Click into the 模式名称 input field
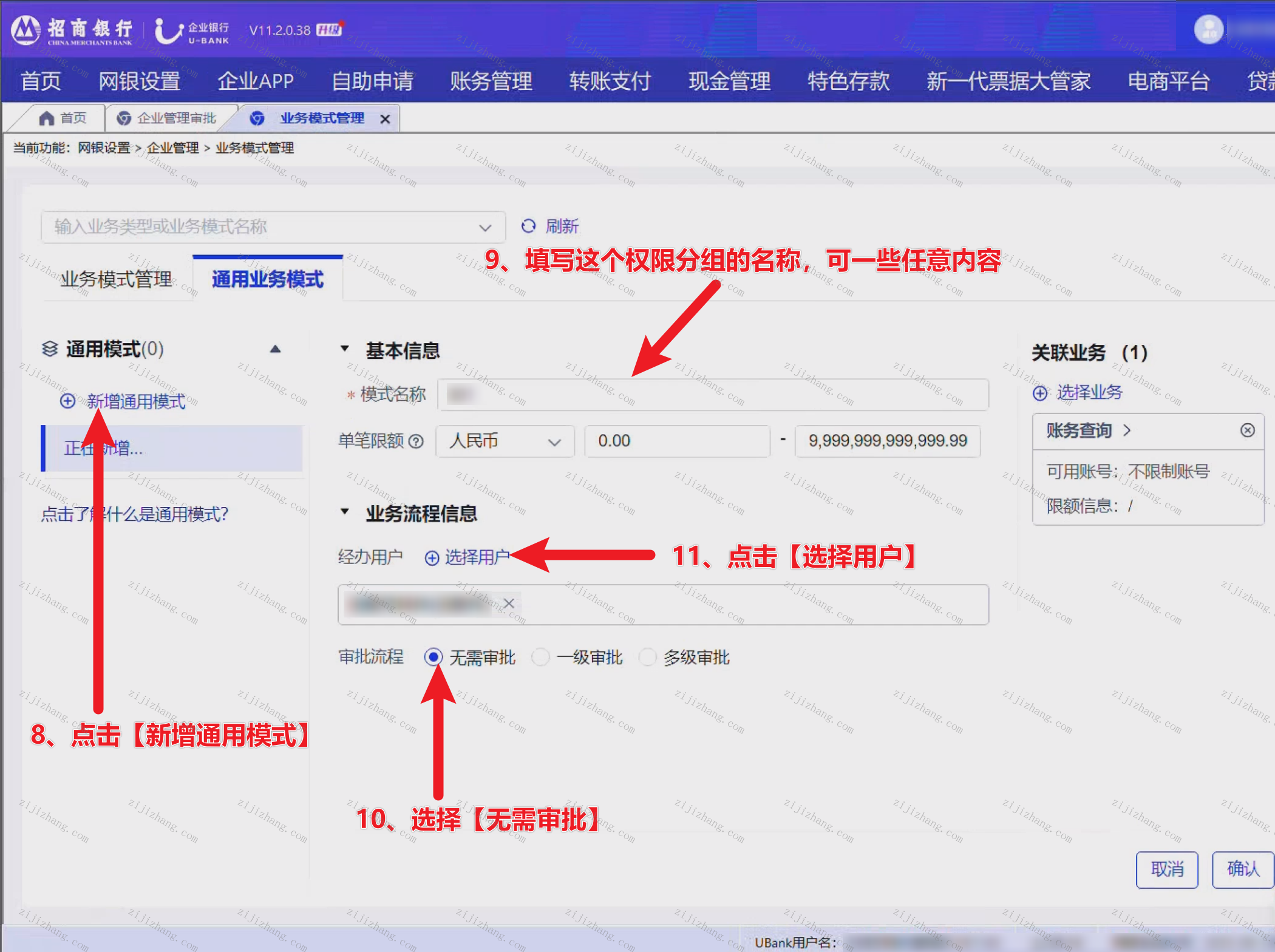1275x952 pixels. 713,395
